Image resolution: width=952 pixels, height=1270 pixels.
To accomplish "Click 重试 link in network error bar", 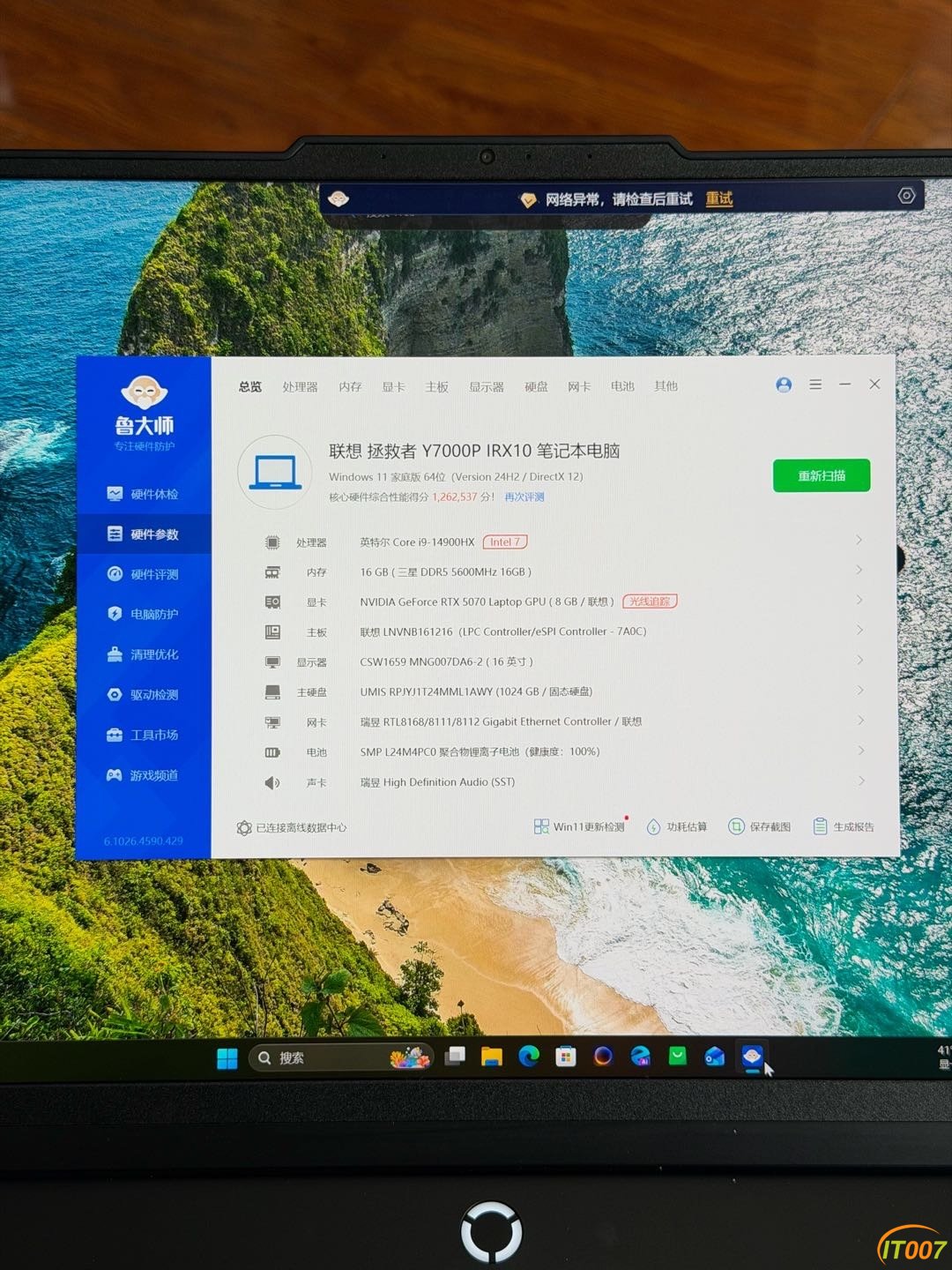I will pos(719,199).
